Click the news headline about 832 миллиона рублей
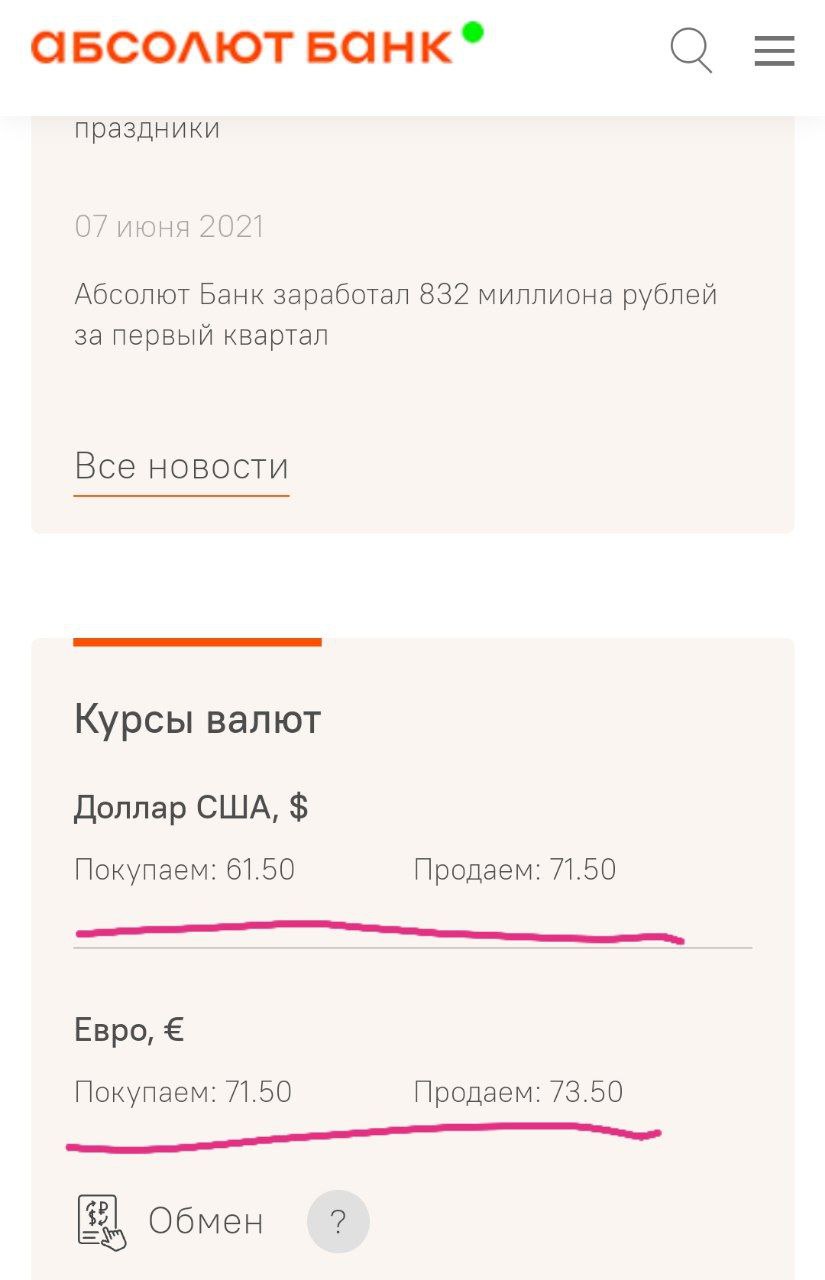The height and width of the screenshot is (1280, 825). click(396, 313)
